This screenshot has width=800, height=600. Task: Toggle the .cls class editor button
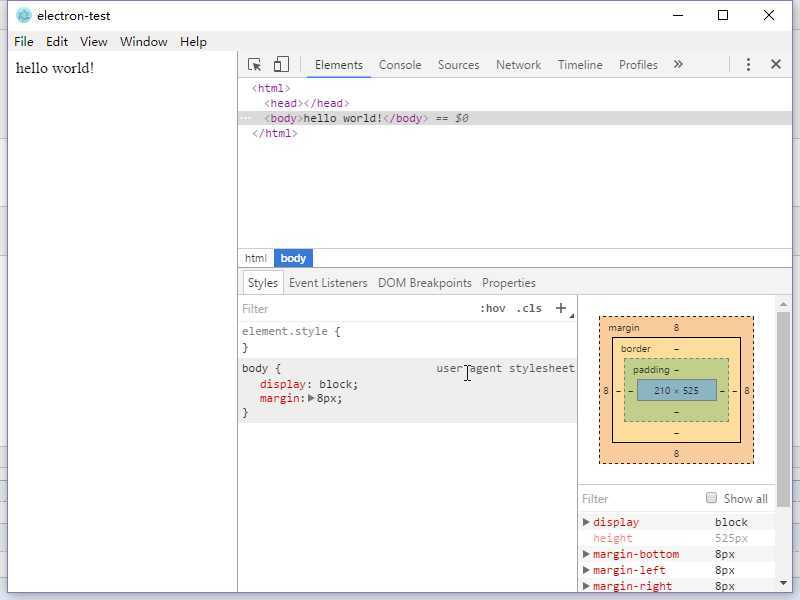point(529,308)
